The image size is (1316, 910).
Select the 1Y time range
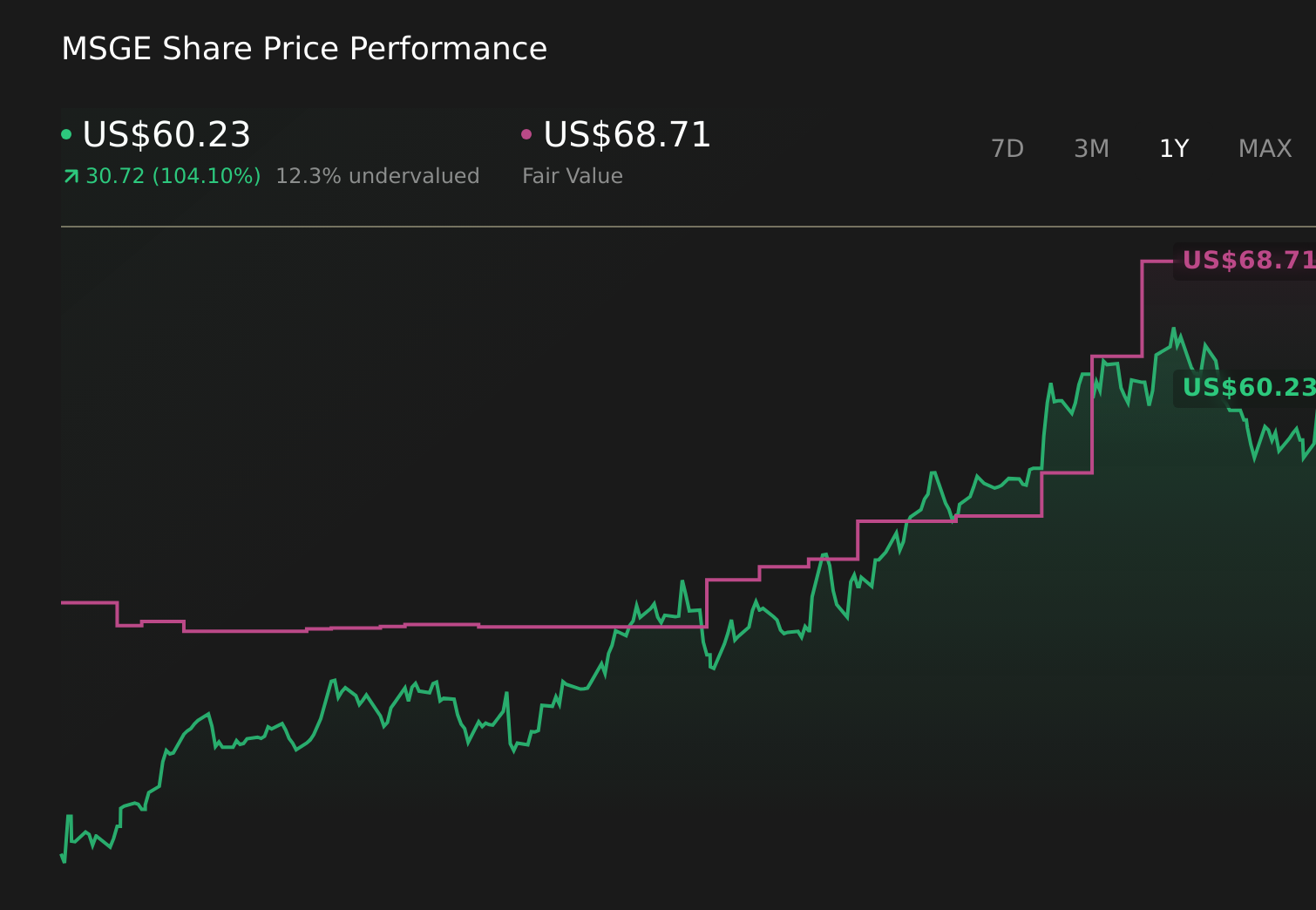(1174, 148)
